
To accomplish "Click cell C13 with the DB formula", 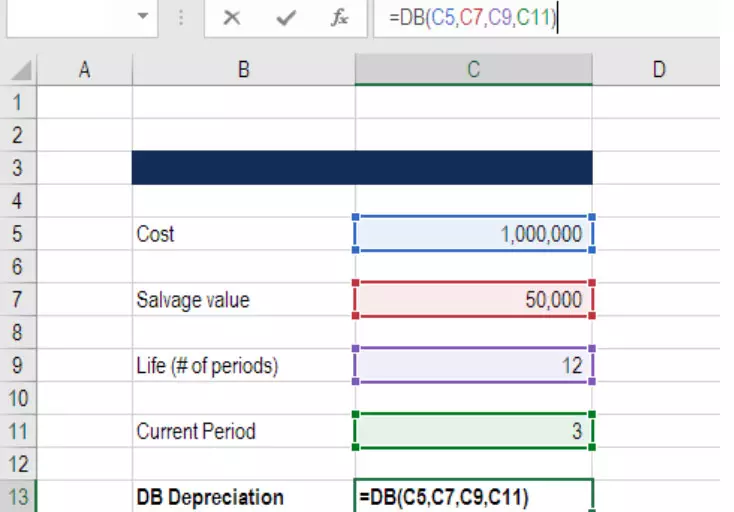I will point(473,497).
